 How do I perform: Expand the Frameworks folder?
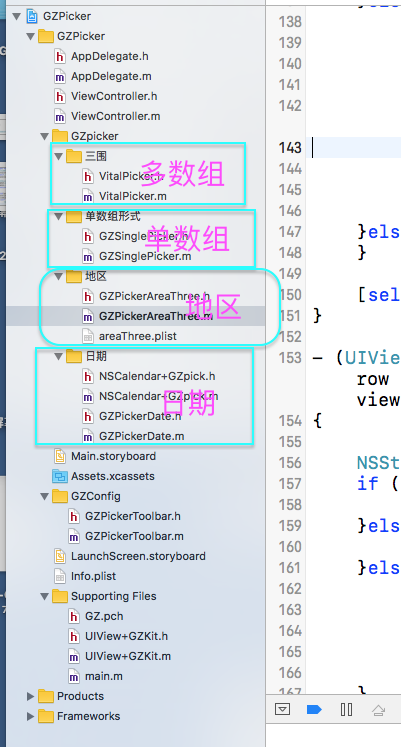coord(31,717)
